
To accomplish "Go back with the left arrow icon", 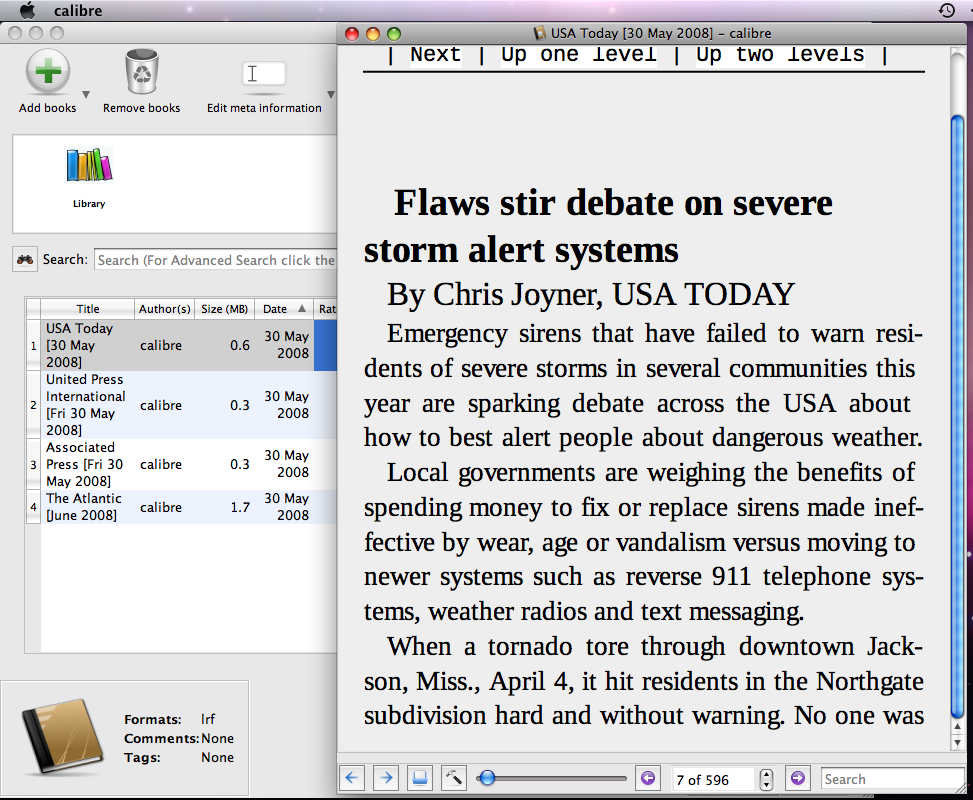I will pyautogui.click(x=352, y=778).
